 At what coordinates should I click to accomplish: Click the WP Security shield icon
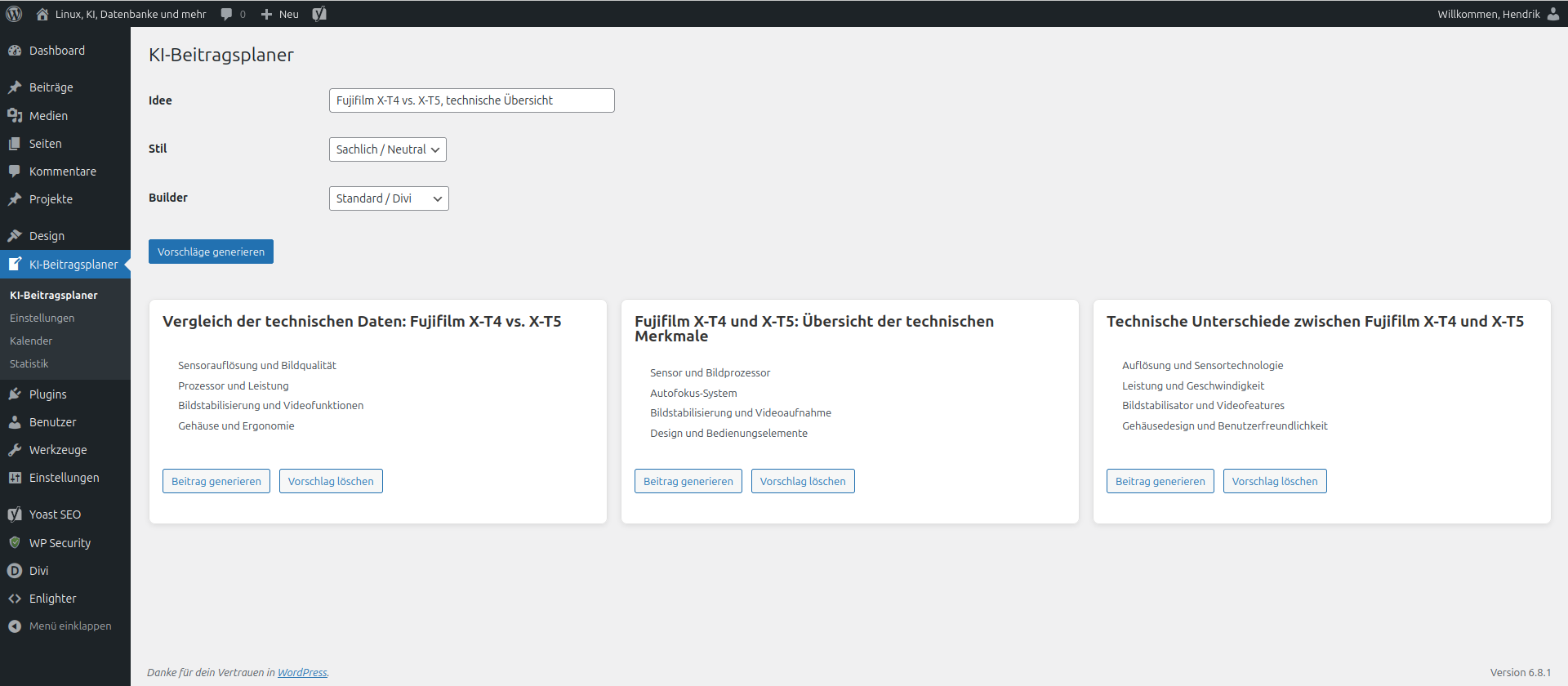(15, 543)
